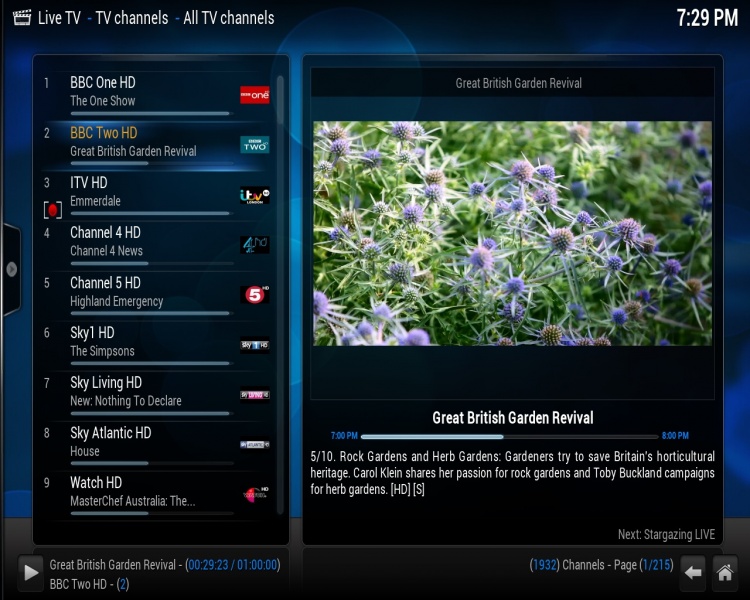Click House programme title

click(85, 451)
